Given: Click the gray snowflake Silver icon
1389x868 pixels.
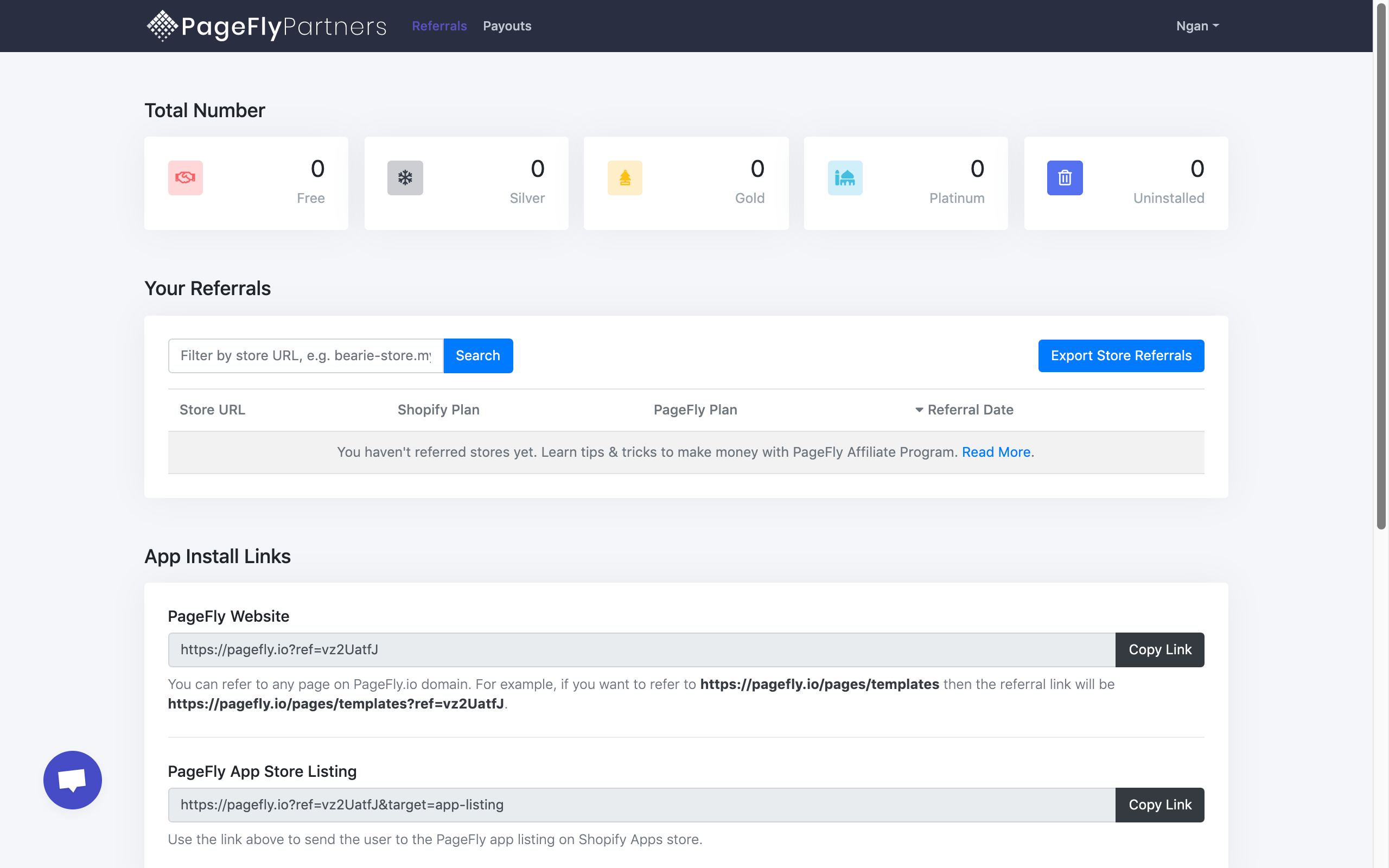Looking at the screenshot, I should pyautogui.click(x=405, y=178).
